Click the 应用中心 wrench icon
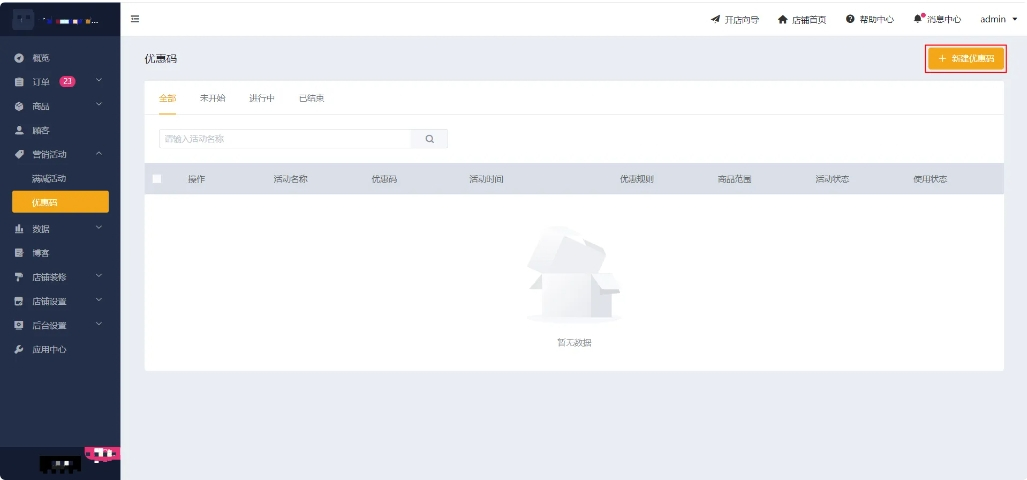Viewport: 1027px width, 480px height. [x=20, y=350]
